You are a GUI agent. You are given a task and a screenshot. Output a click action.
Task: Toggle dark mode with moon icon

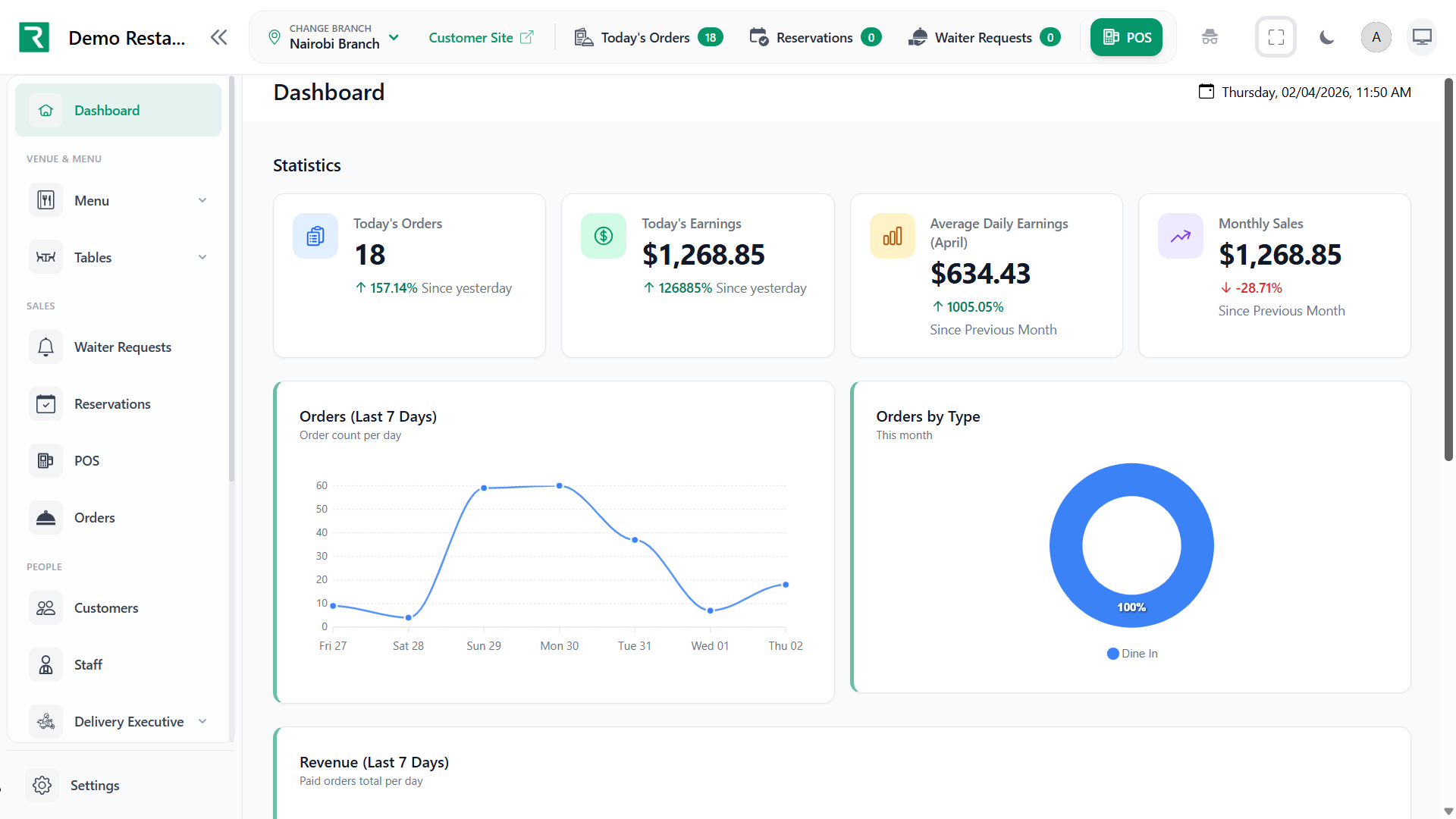coord(1326,37)
